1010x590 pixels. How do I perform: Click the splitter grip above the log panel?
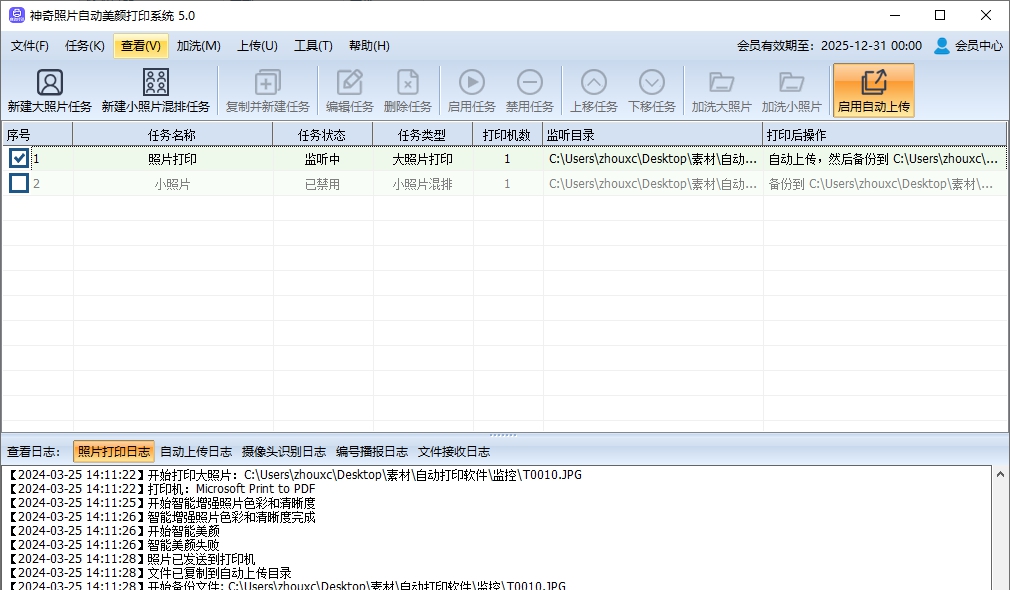tap(503, 435)
